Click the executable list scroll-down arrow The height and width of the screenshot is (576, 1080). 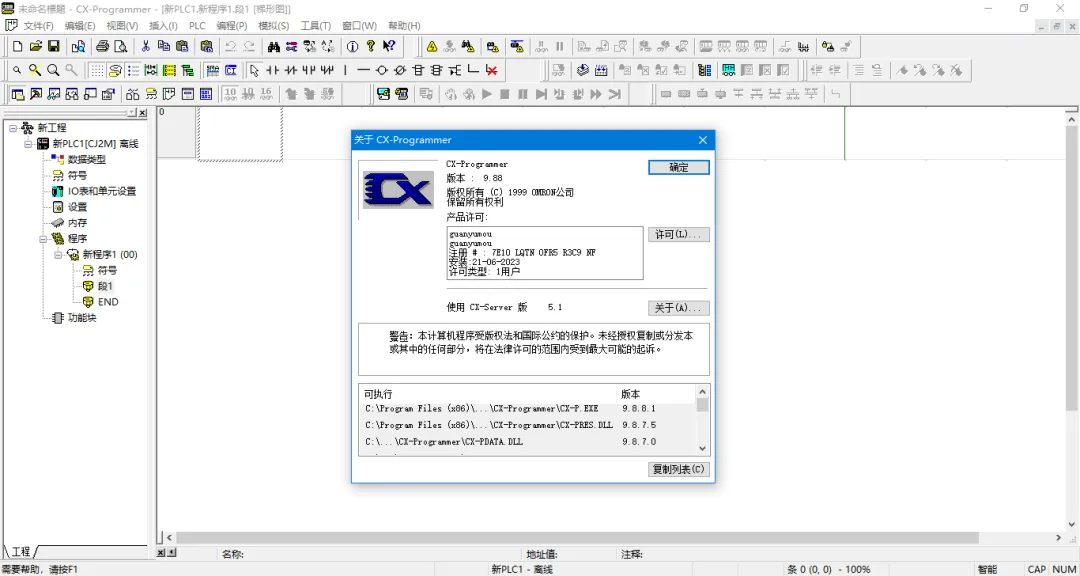(703, 449)
